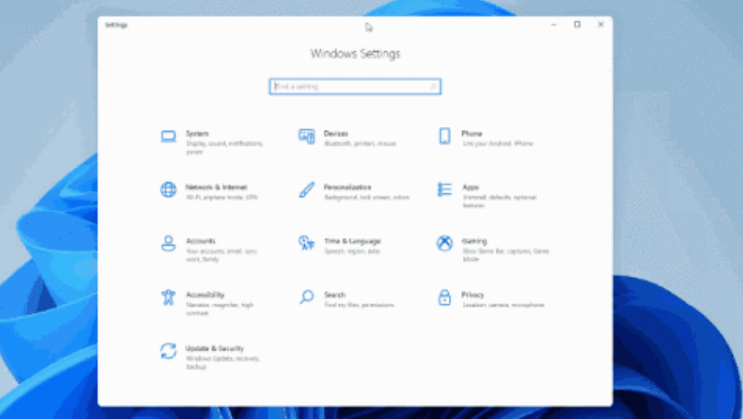This screenshot has width=743, height=419.
Task: Focus the Find a setting search field
Action: [x=355, y=87]
